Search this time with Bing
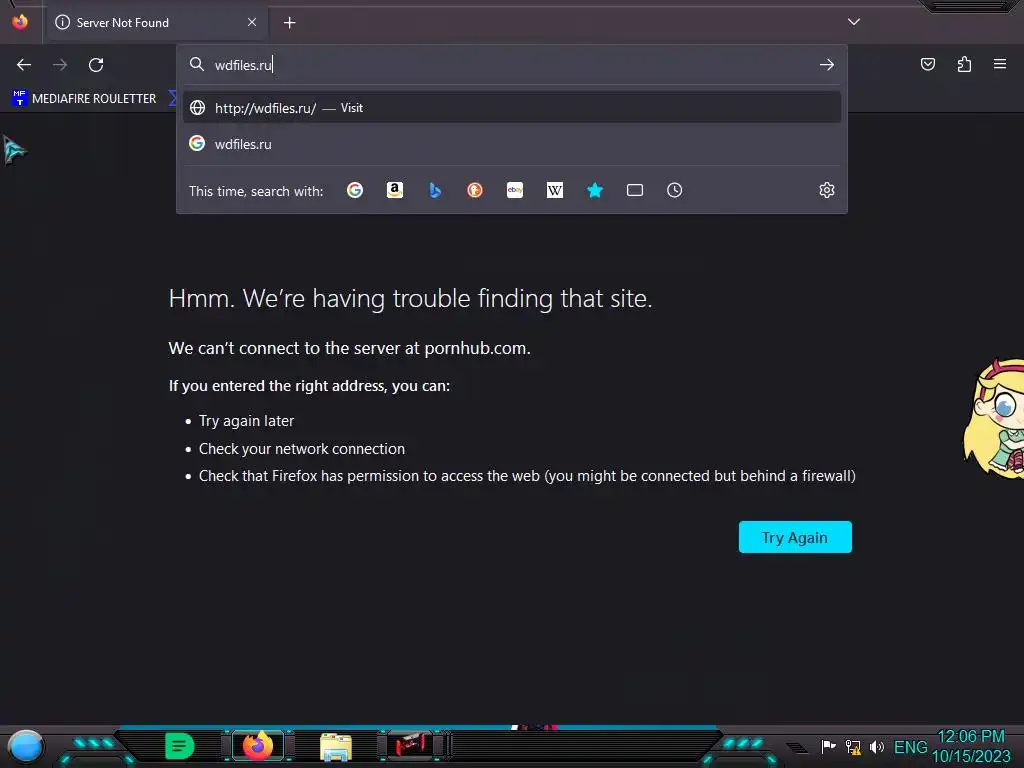Viewport: 1024px width, 768px height. coord(435,190)
